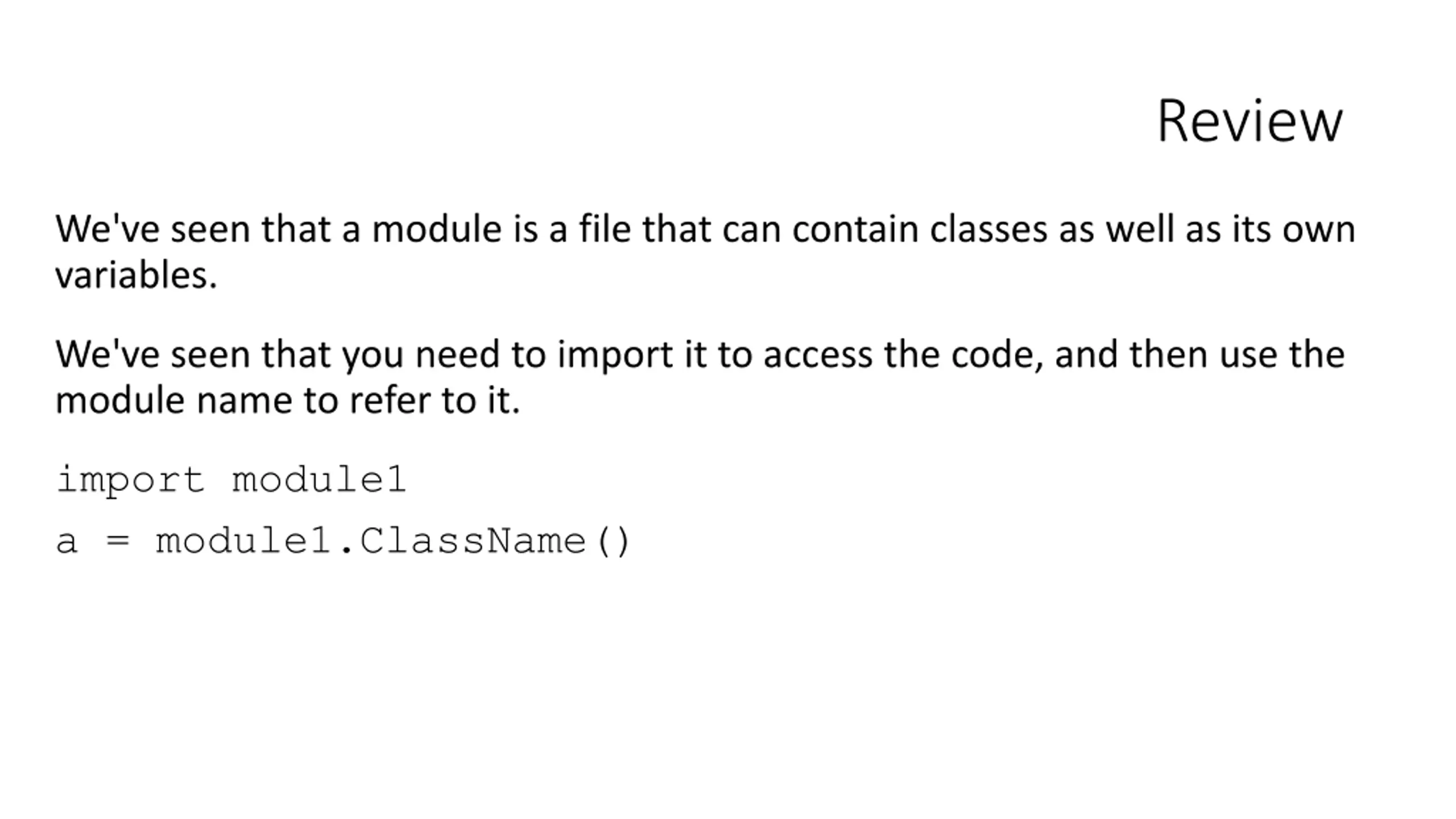Click the equals sign in the code line
1456x819 pixels.
pos(118,541)
